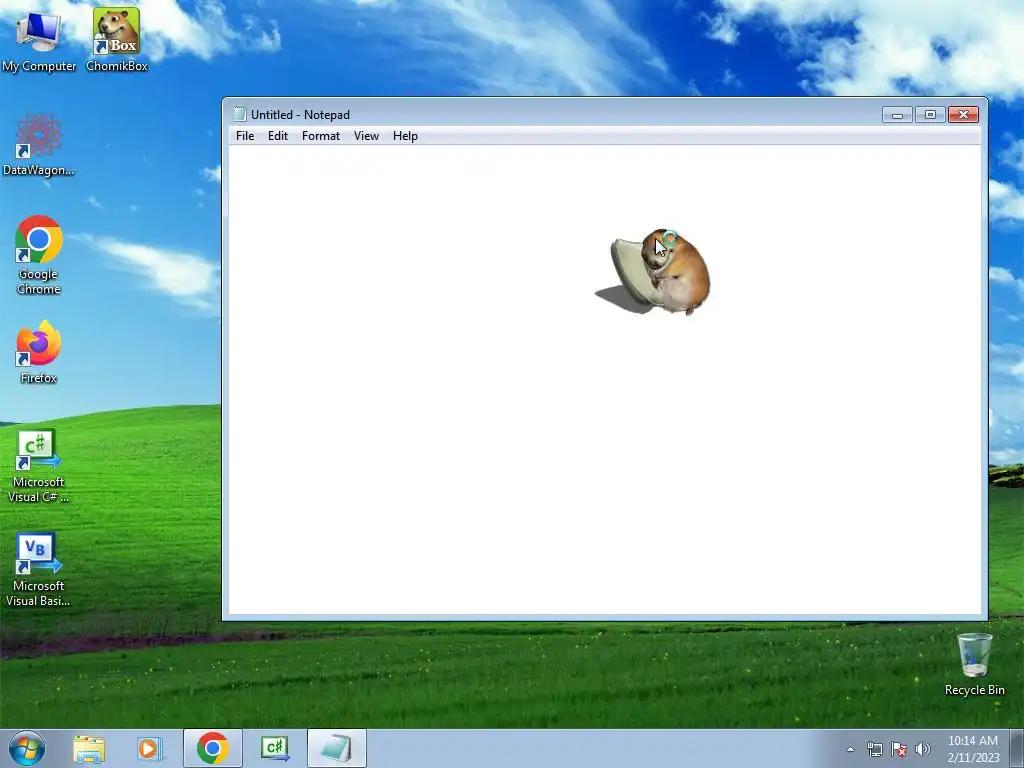The image size is (1024, 768).
Task: Open the Action Center flag icon
Action: click(x=899, y=749)
